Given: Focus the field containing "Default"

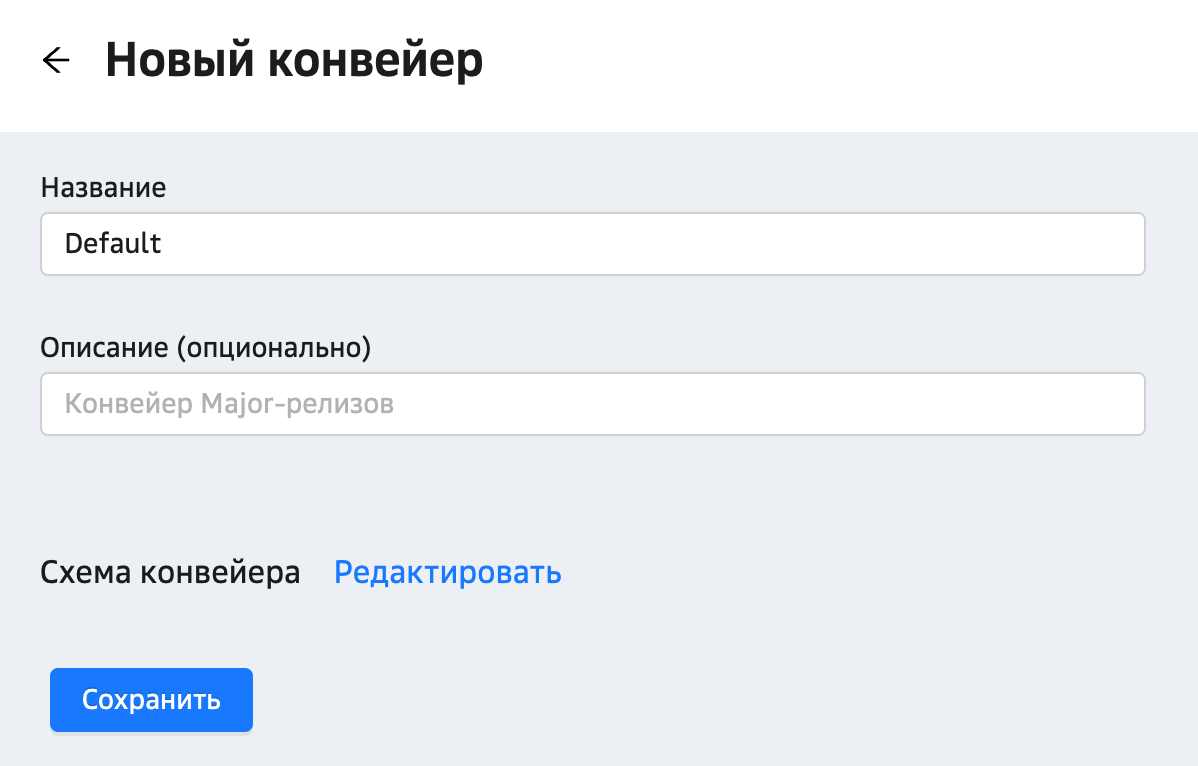Looking at the screenshot, I should click(x=592, y=244).
